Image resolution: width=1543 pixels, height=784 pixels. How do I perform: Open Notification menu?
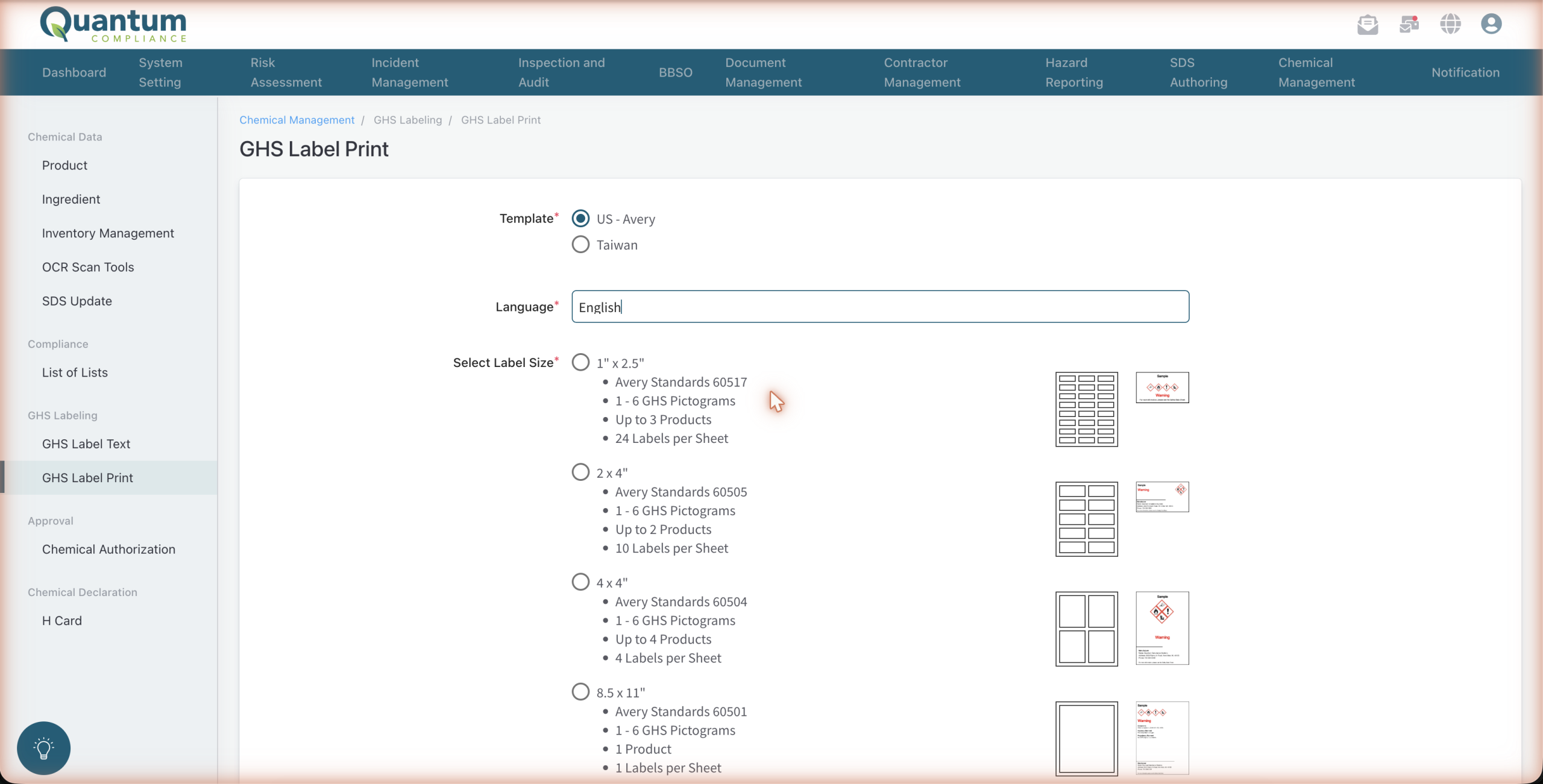1465,72
